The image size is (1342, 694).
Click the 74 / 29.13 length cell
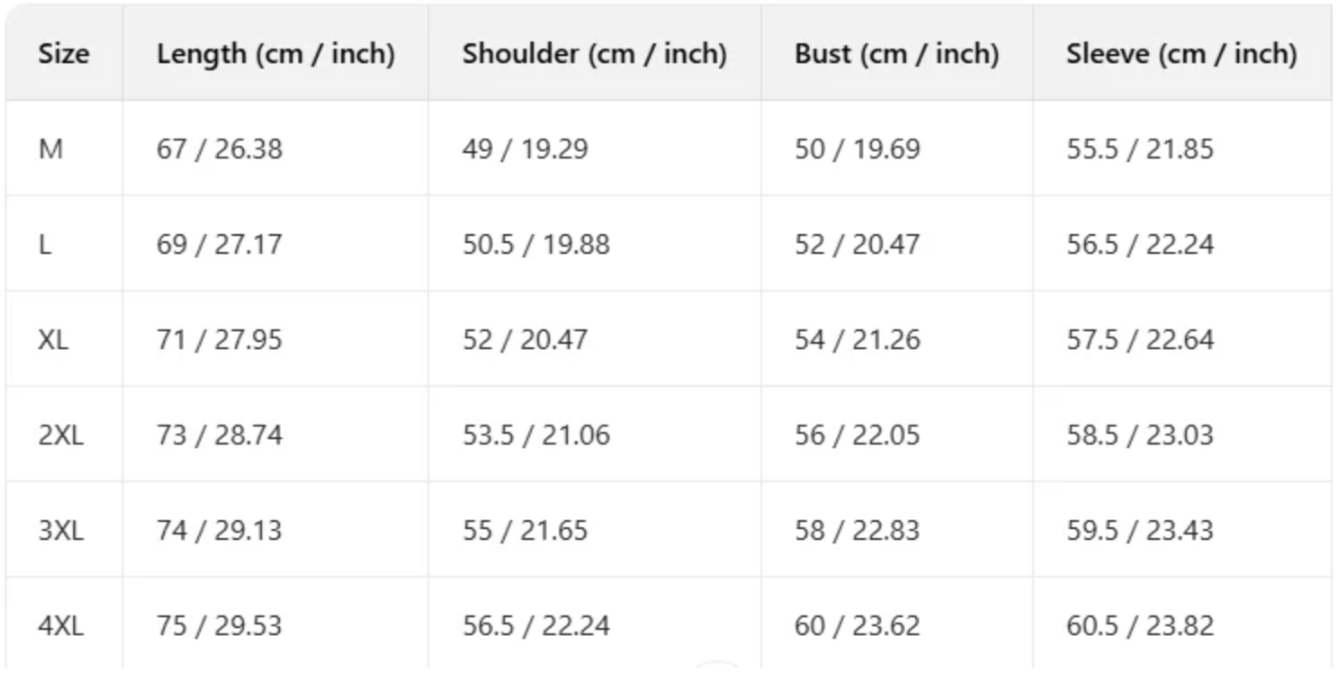tap(219, 530)
